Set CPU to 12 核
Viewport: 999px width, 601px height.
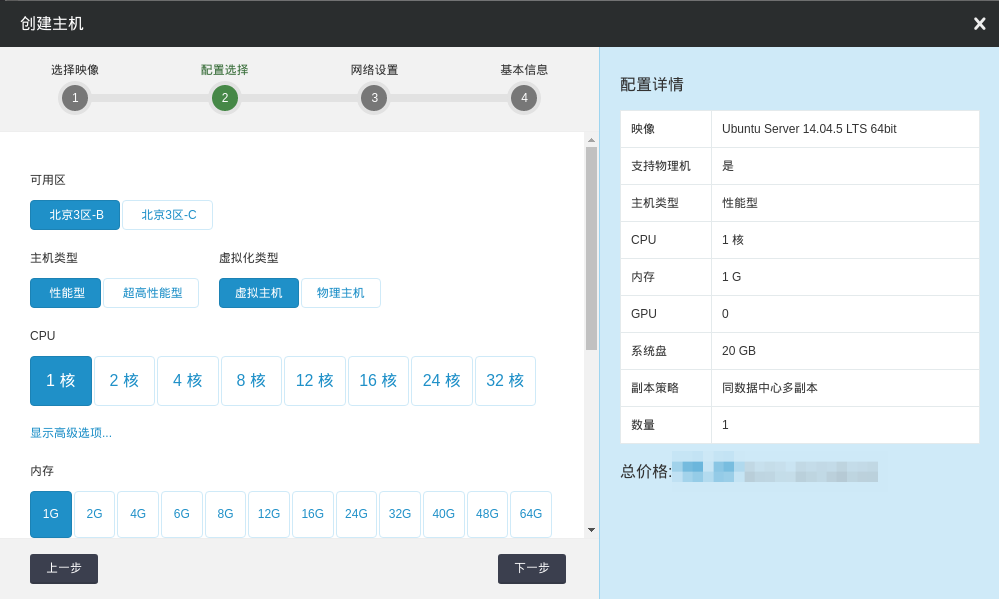pos(315,381)
